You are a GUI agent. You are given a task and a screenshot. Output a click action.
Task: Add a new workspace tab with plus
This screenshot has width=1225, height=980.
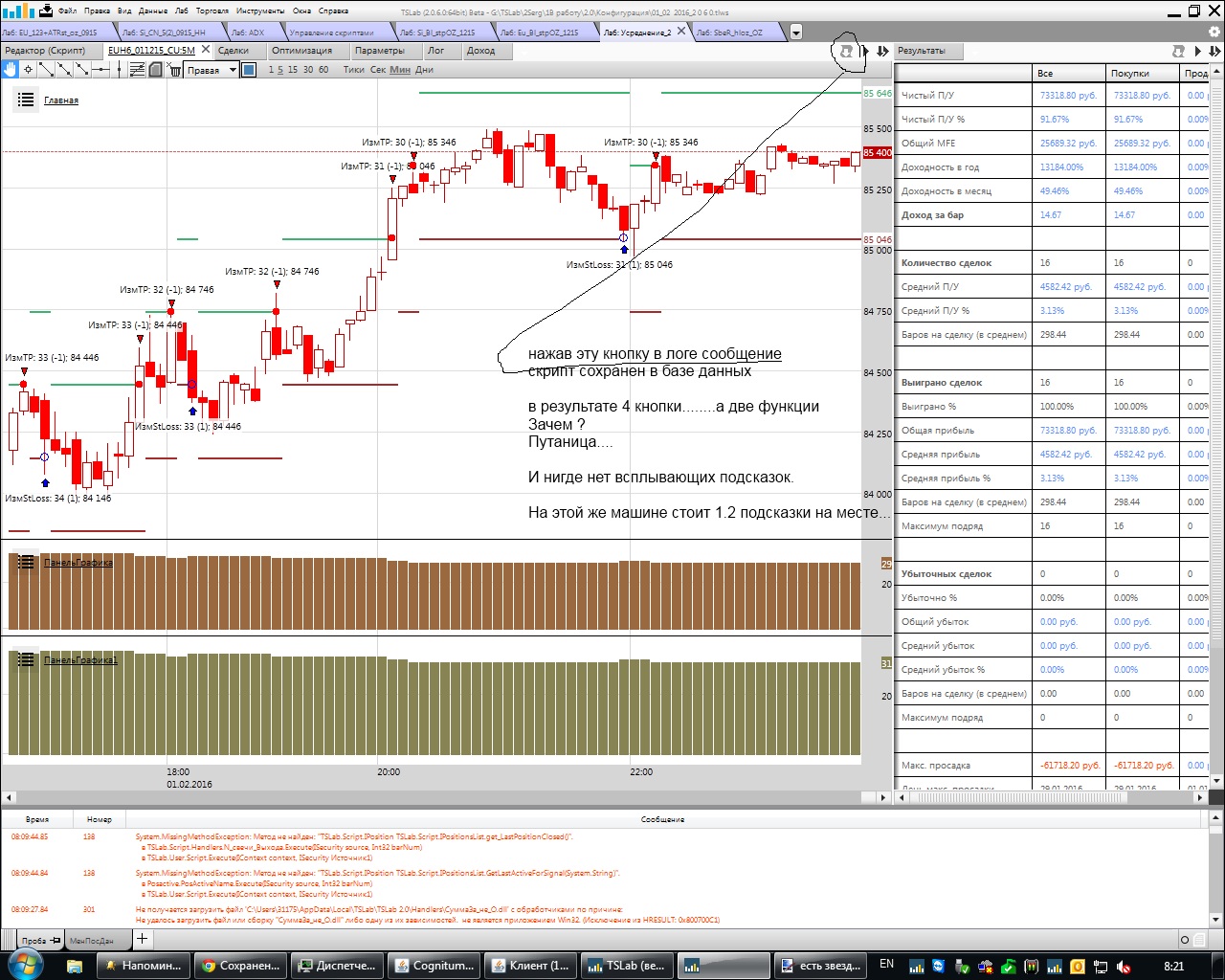142,939
